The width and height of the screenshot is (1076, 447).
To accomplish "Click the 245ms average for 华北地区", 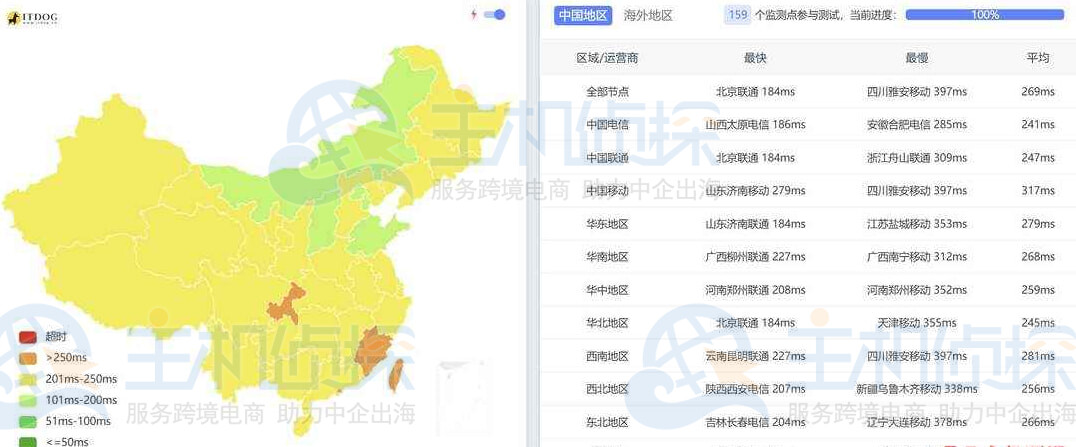I will 1038,323.
